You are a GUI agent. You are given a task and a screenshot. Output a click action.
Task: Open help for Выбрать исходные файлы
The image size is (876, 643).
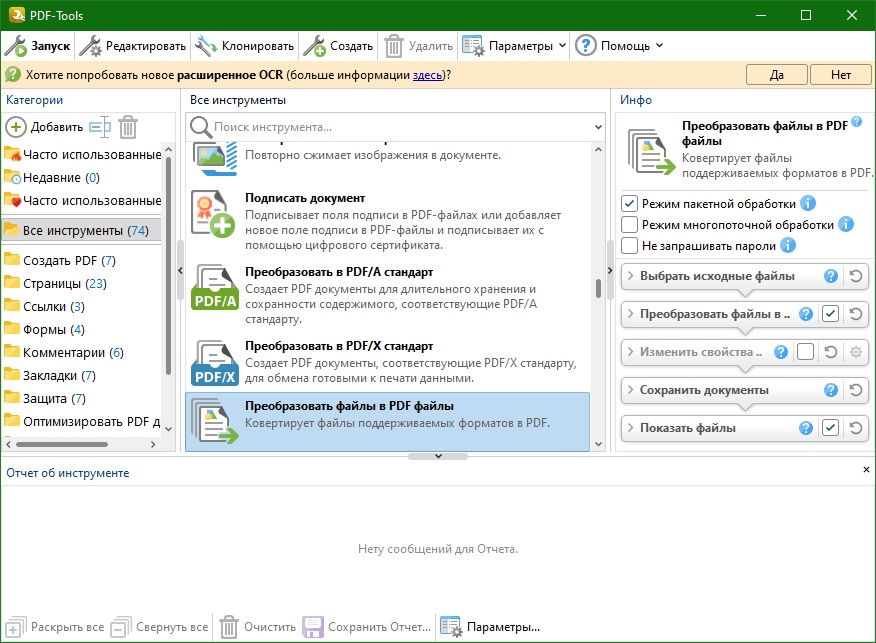(x=830, y=276)
